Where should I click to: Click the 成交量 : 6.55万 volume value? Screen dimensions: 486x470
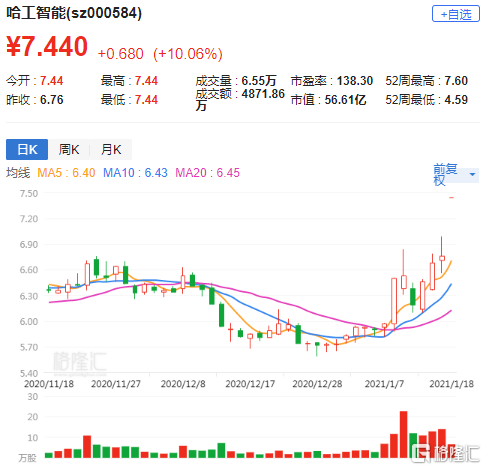236,81
